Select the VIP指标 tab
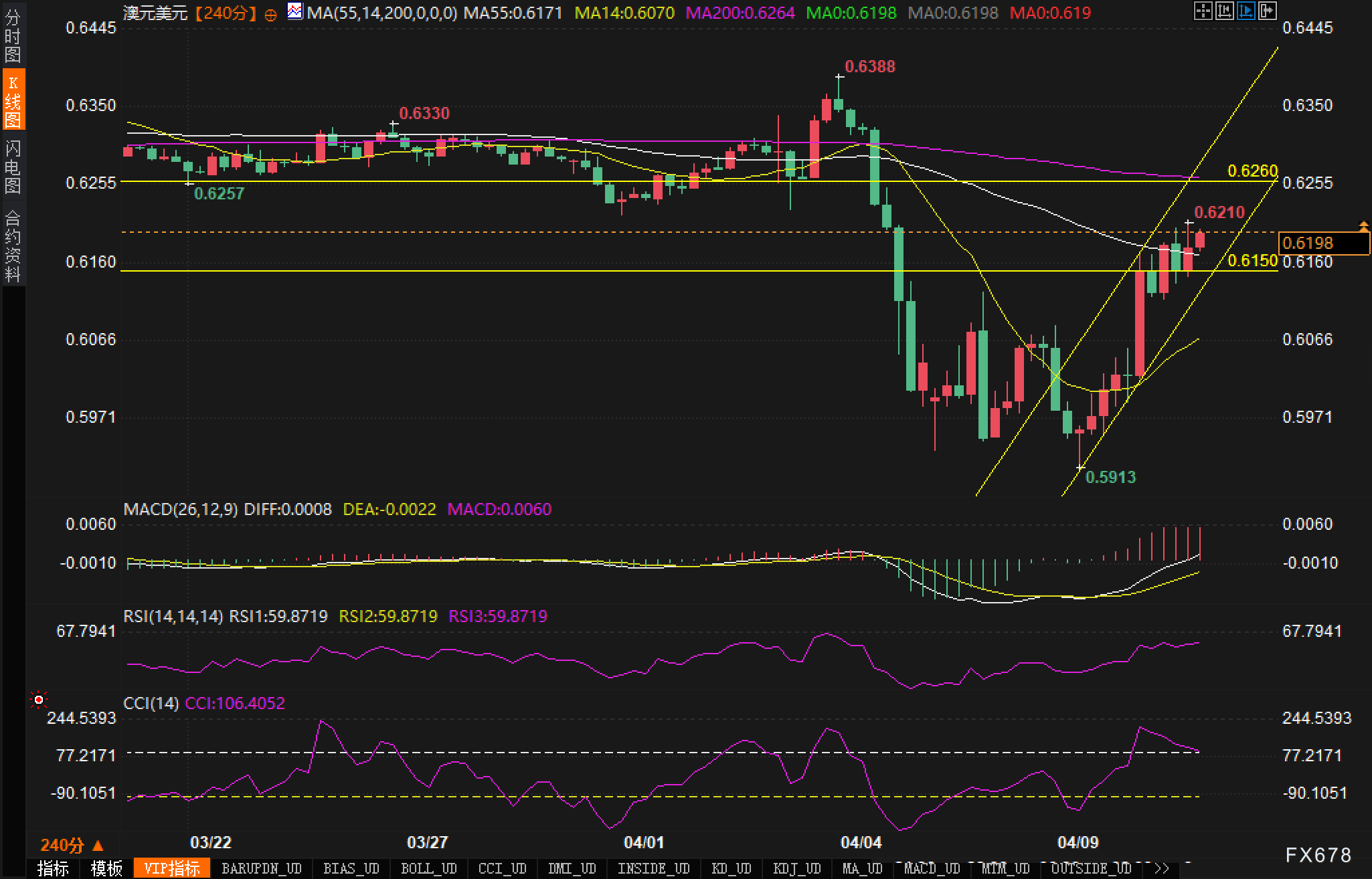The height and width of the screenshot is (879, 1372). click(172, 868)
